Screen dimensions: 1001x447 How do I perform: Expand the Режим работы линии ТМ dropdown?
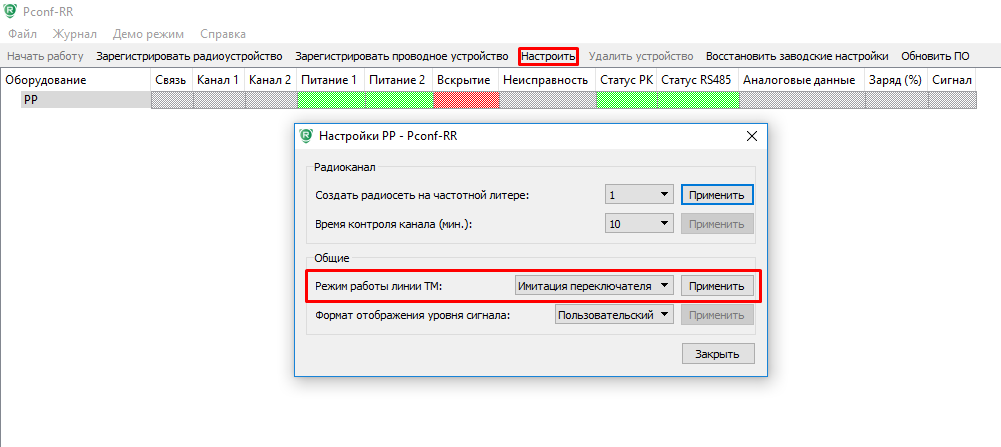(595, 286)
